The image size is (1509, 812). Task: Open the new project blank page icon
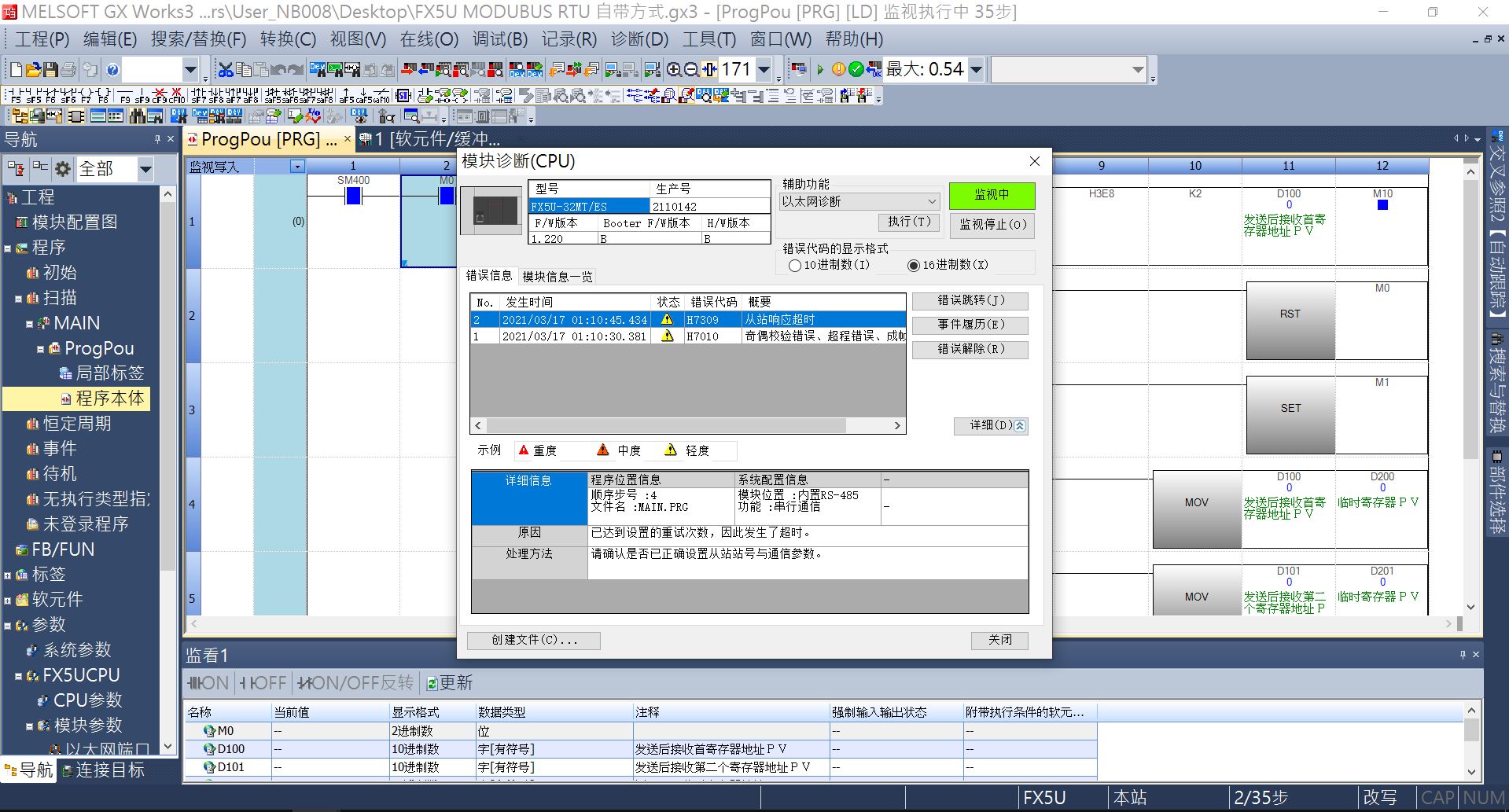click(x=16, y=70)
